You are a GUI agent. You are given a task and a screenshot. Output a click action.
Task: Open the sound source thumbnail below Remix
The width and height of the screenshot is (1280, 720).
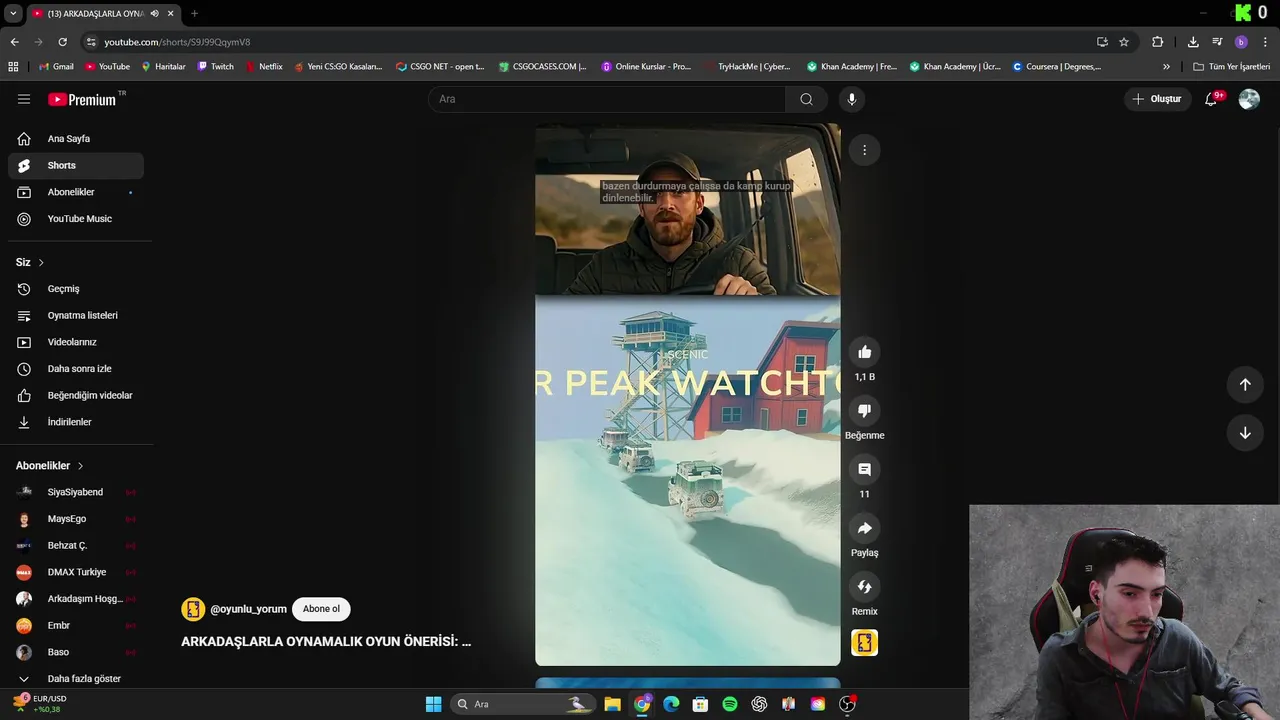click(x=865, y=642)
